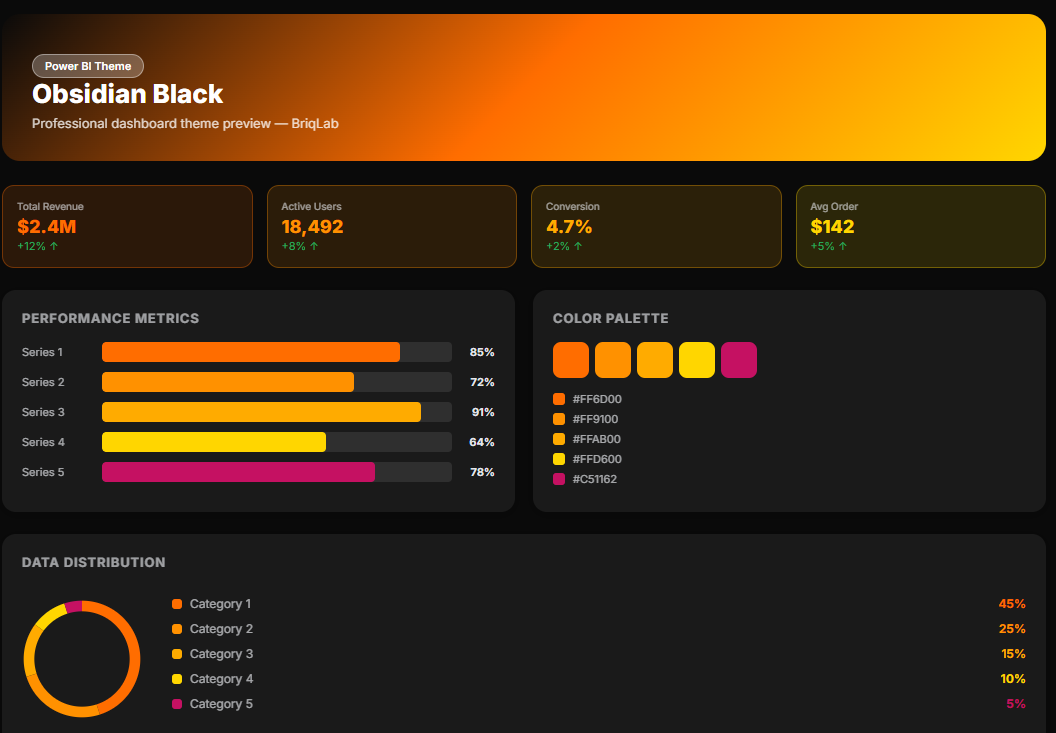1056x733 pixels.
Task: Select the yellow Series 4 bar
Action: pyautogui.click(x=214, y=442)
